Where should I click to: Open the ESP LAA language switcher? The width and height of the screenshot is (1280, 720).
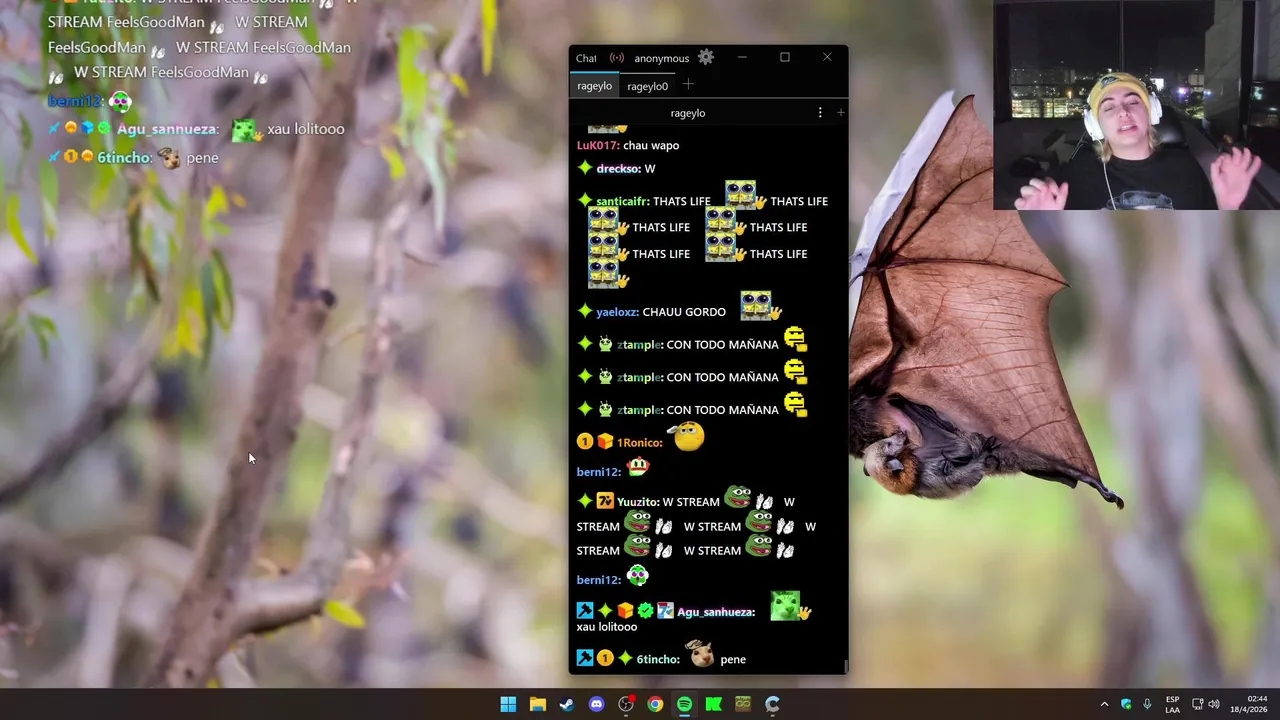[x=1172, y=704]
